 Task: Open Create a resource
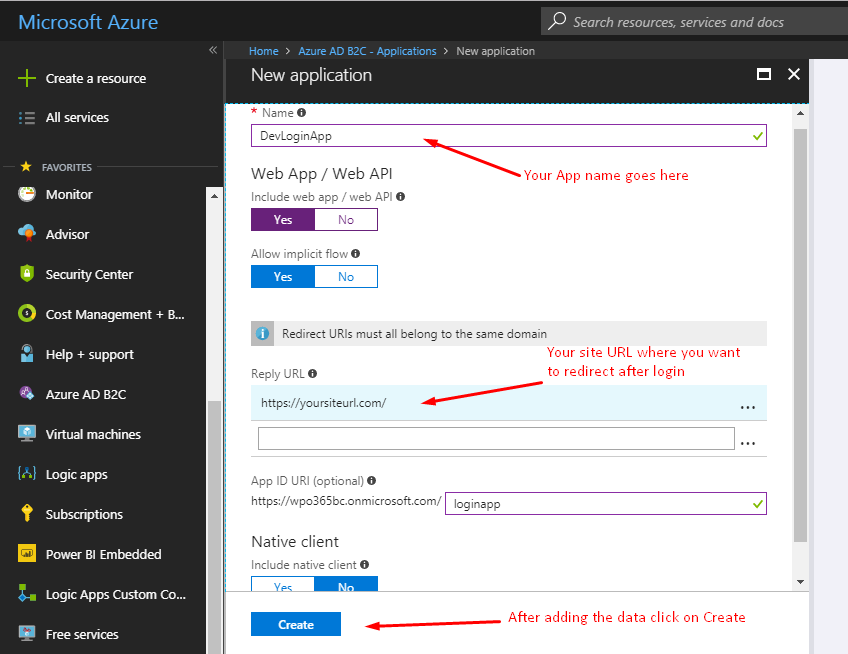point(96,78)
